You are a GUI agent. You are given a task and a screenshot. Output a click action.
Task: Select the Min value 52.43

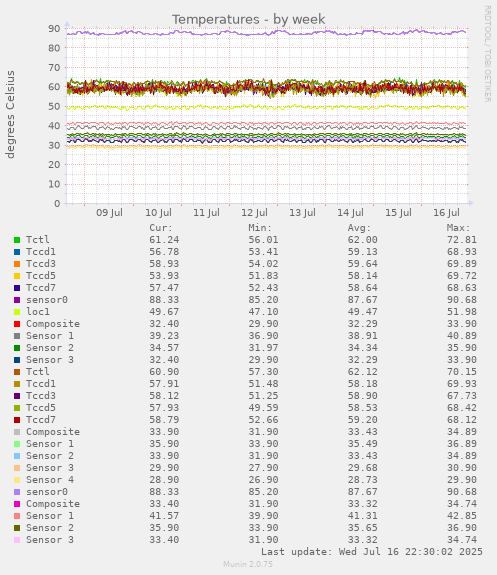pyautogui.click(x=263, y=288)
